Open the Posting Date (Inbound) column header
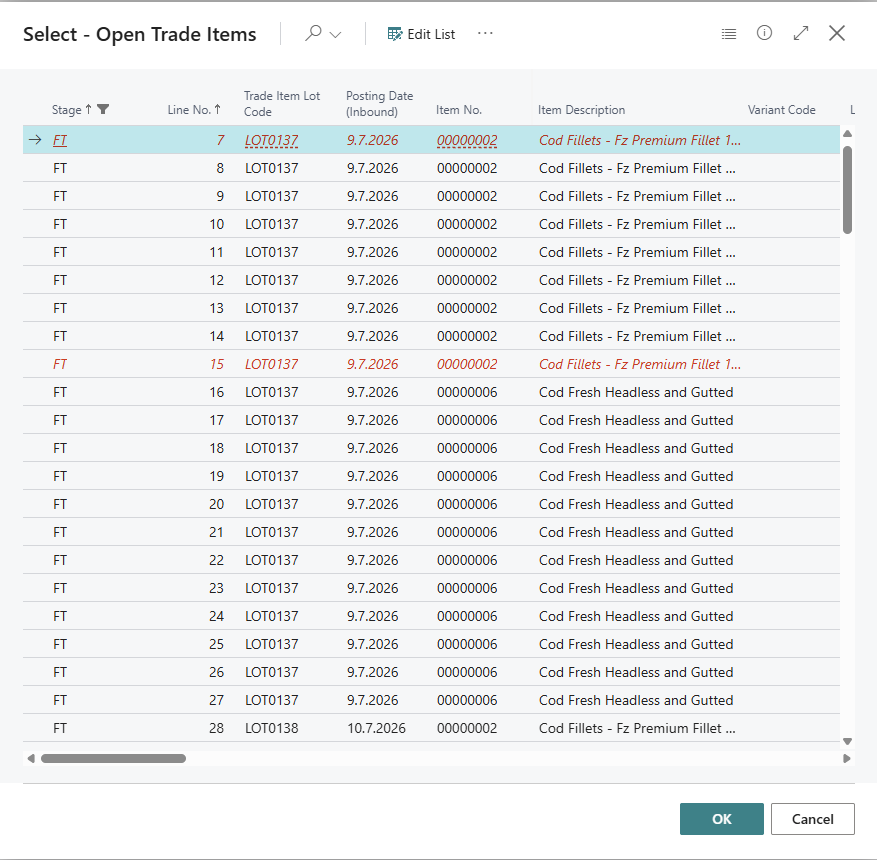This screenshot has width=877, height=860. pos(379,103)
